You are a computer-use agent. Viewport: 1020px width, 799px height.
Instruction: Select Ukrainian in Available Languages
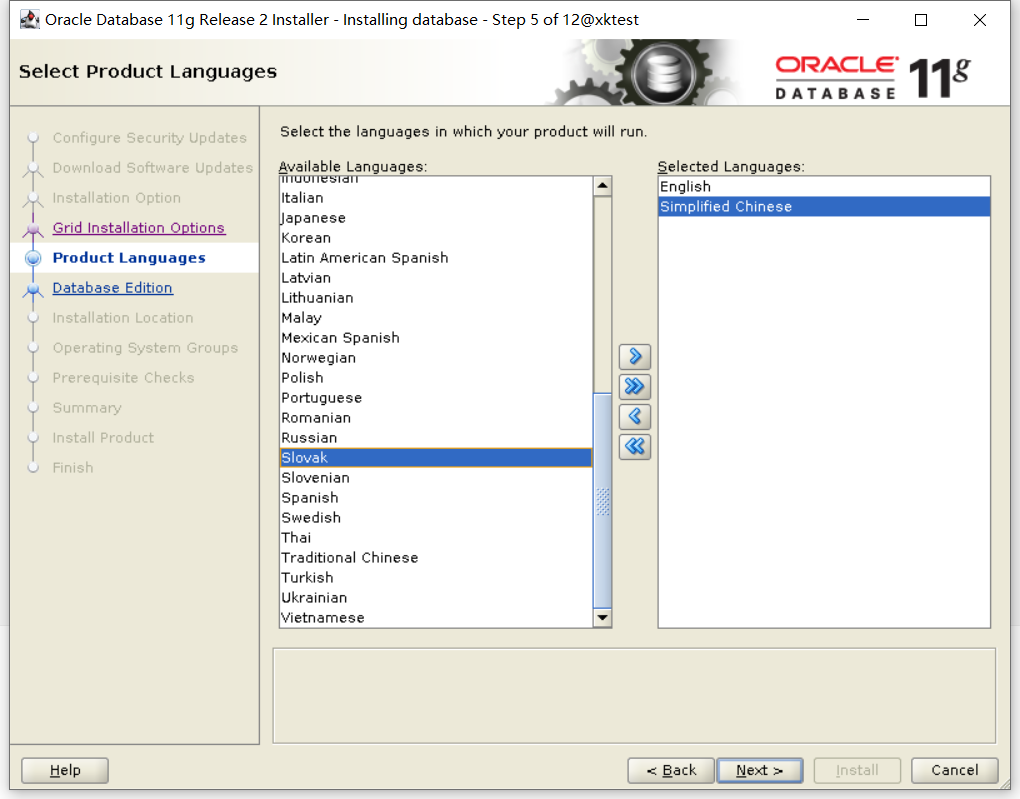point(436,598)
